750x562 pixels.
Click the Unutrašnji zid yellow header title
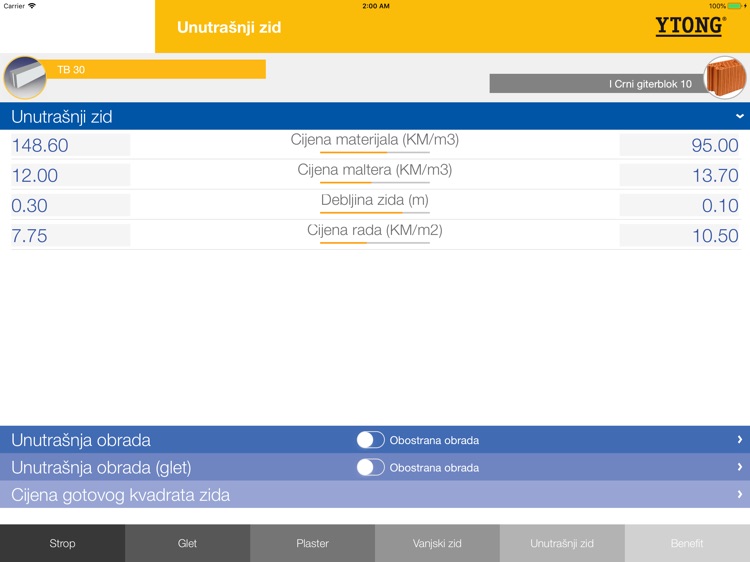point(229,27)
